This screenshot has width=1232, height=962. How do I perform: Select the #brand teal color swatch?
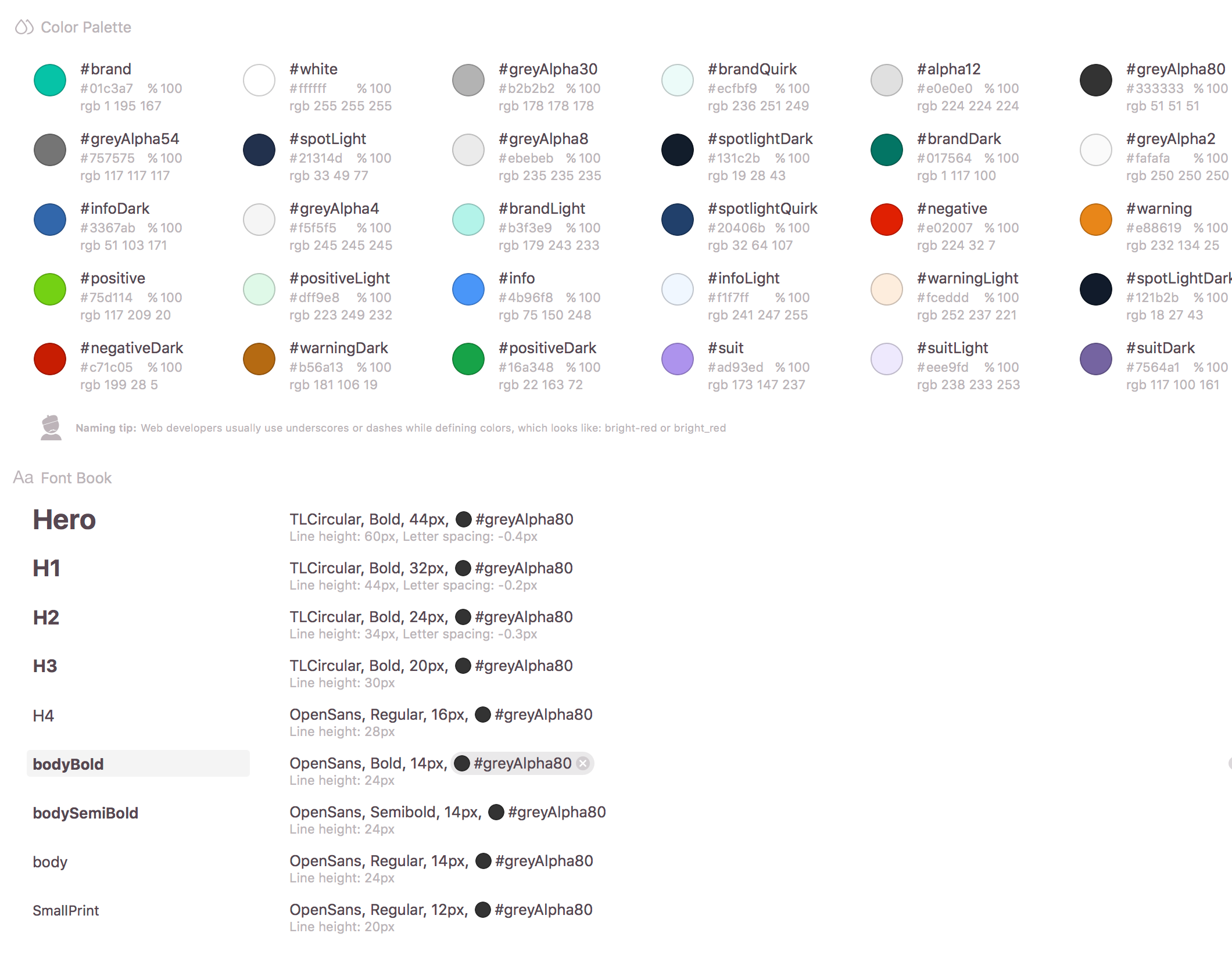click(50, 80)
